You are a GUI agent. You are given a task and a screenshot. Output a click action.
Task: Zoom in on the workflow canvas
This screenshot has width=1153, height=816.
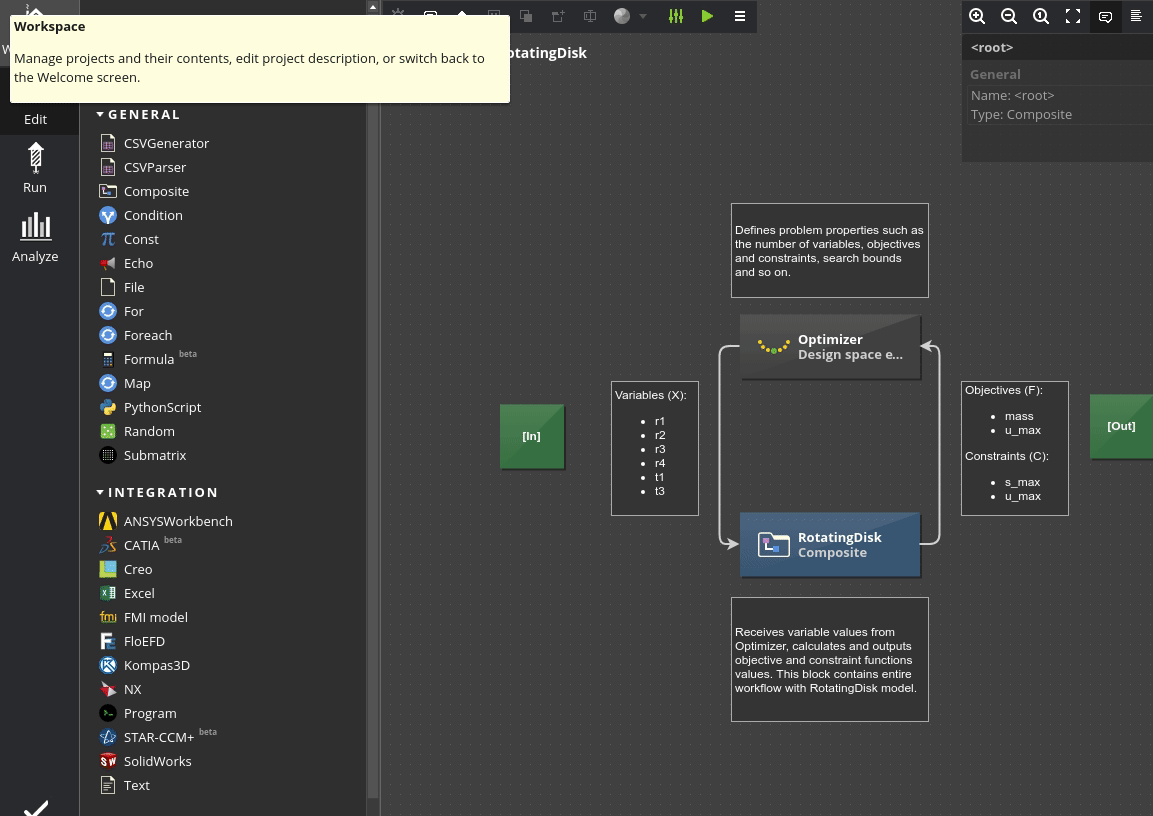[977, 16]
